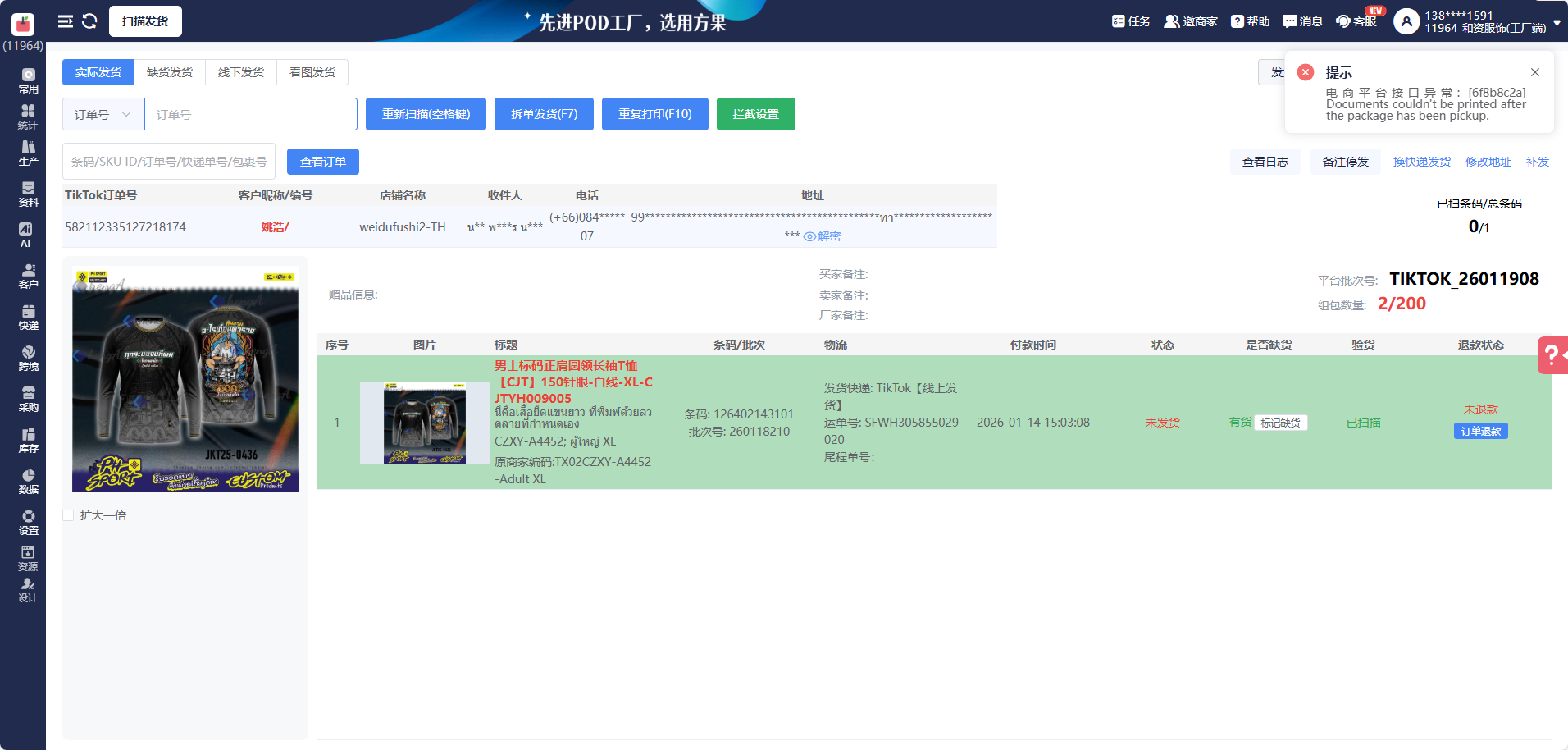
Task: Open 帮助 in the top bar
Action: (x=1250, y=21)
